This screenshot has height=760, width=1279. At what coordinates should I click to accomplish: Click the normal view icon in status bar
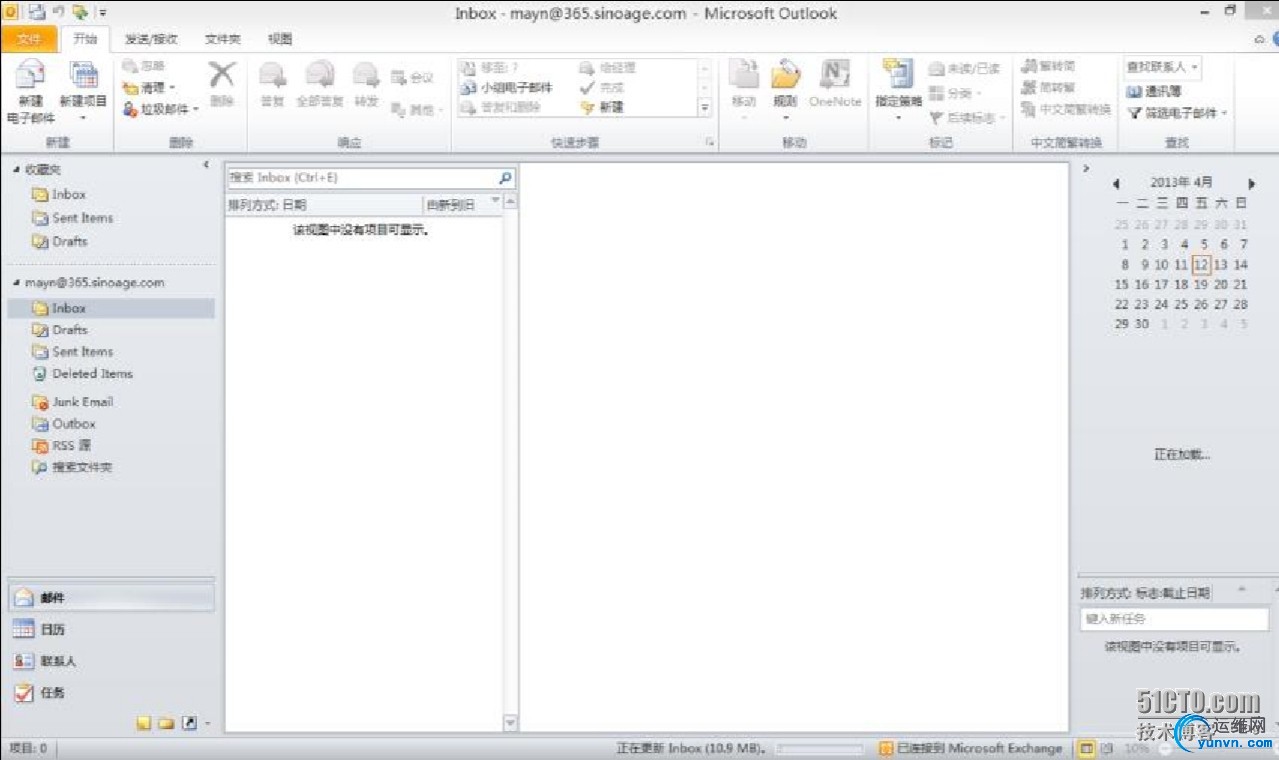point(1088,748)
